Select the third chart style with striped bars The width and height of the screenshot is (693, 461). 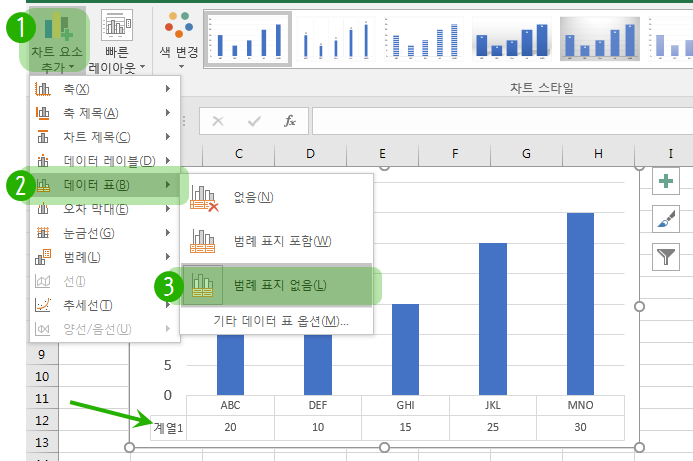(424, 39)
